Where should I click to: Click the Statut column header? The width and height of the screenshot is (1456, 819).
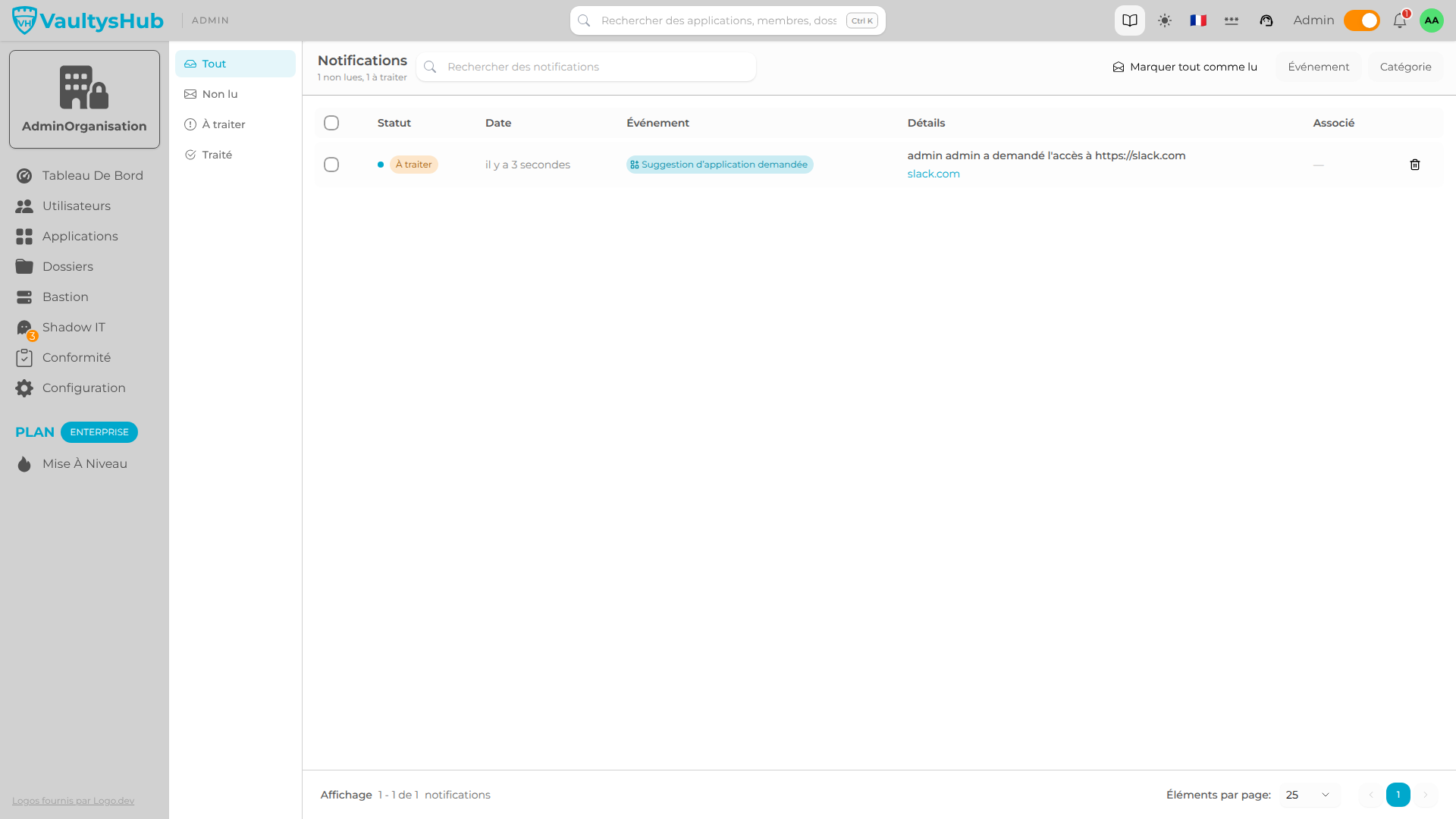coord(394,123)
